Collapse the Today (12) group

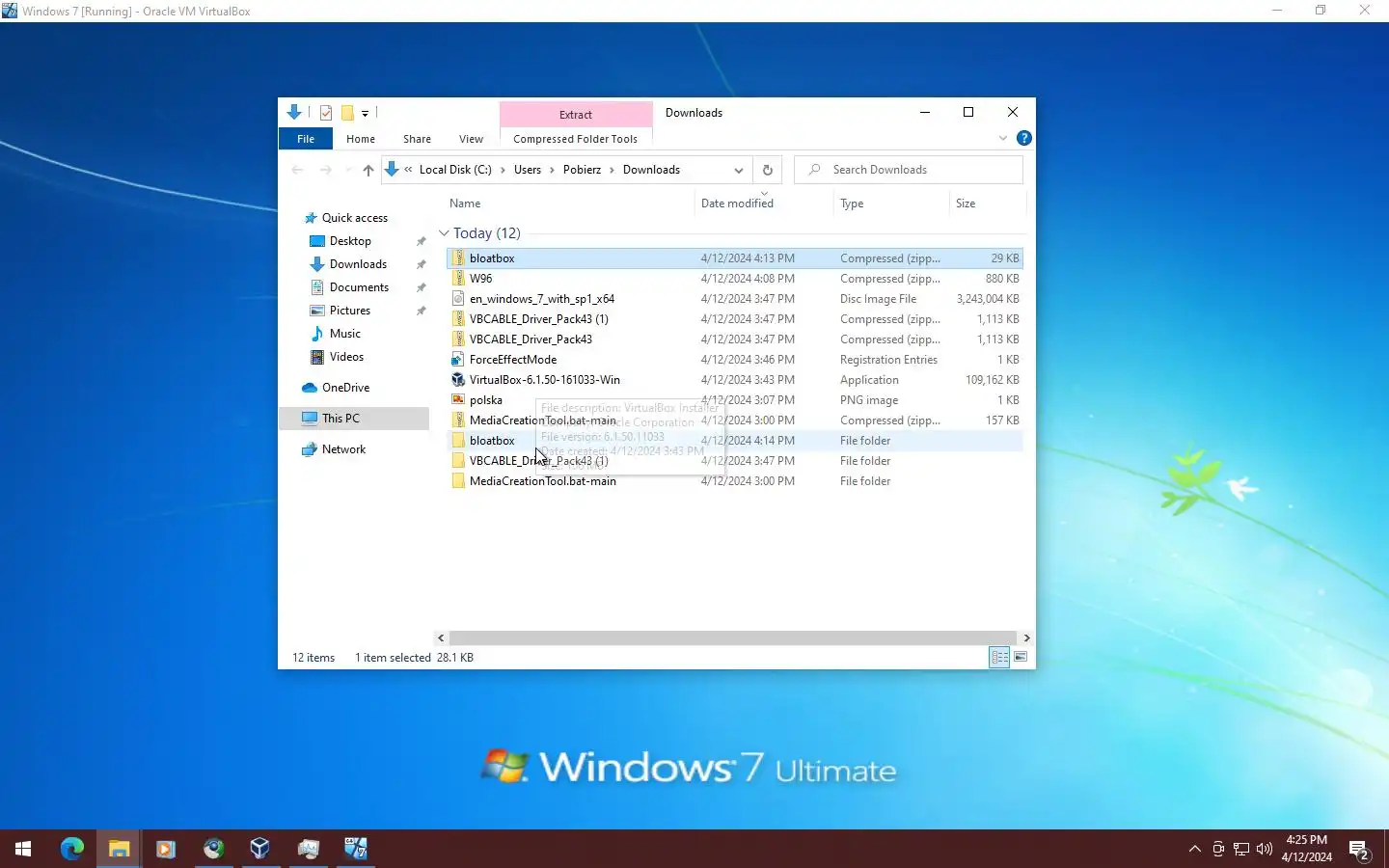(444, 233)
